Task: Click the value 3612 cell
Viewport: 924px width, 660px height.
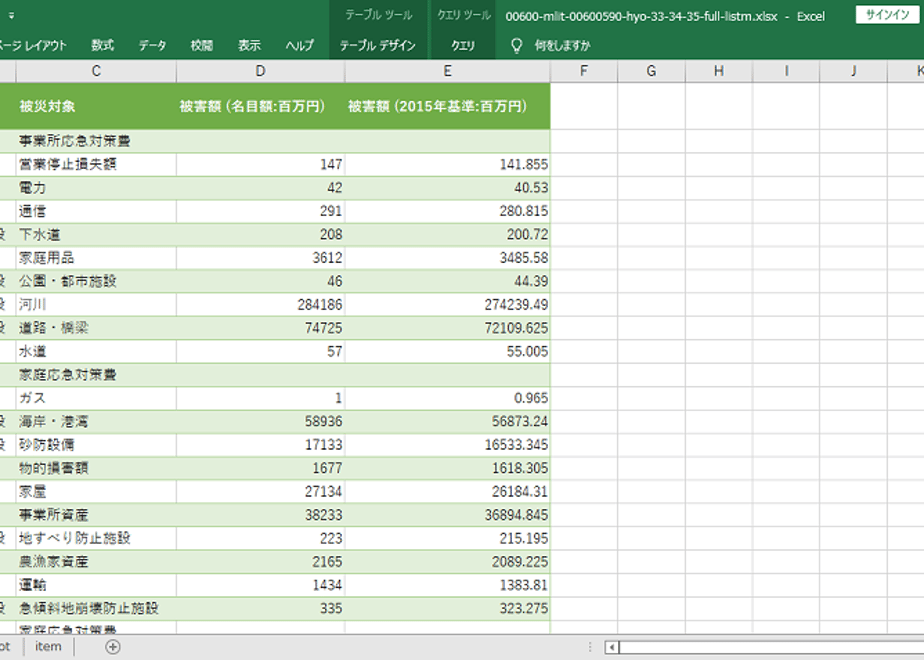Action: 260,258
